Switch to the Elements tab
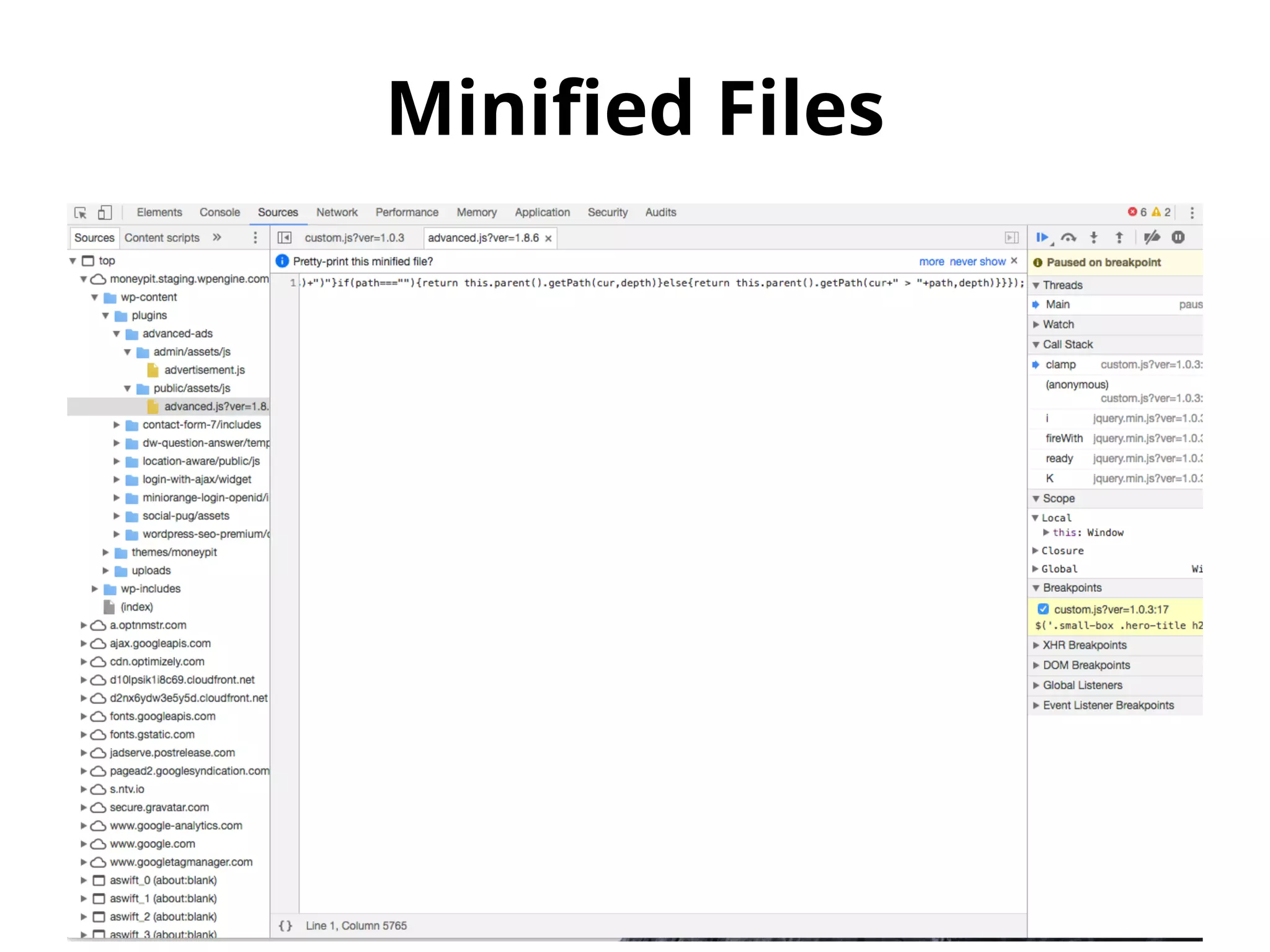1270x952 pixels. (x=159, y=213)
